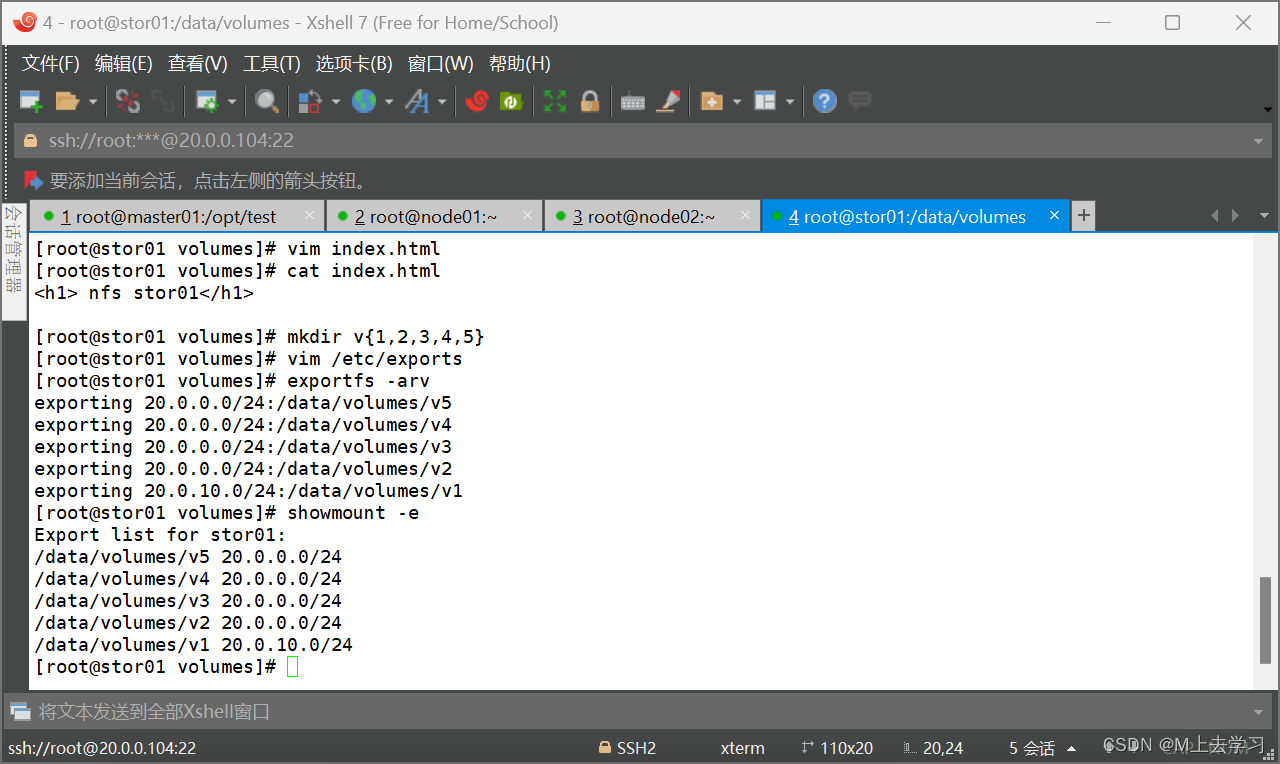Toggle full screen with green arrows icon
The image size is (1280, 764).
(x=555, y=101)
